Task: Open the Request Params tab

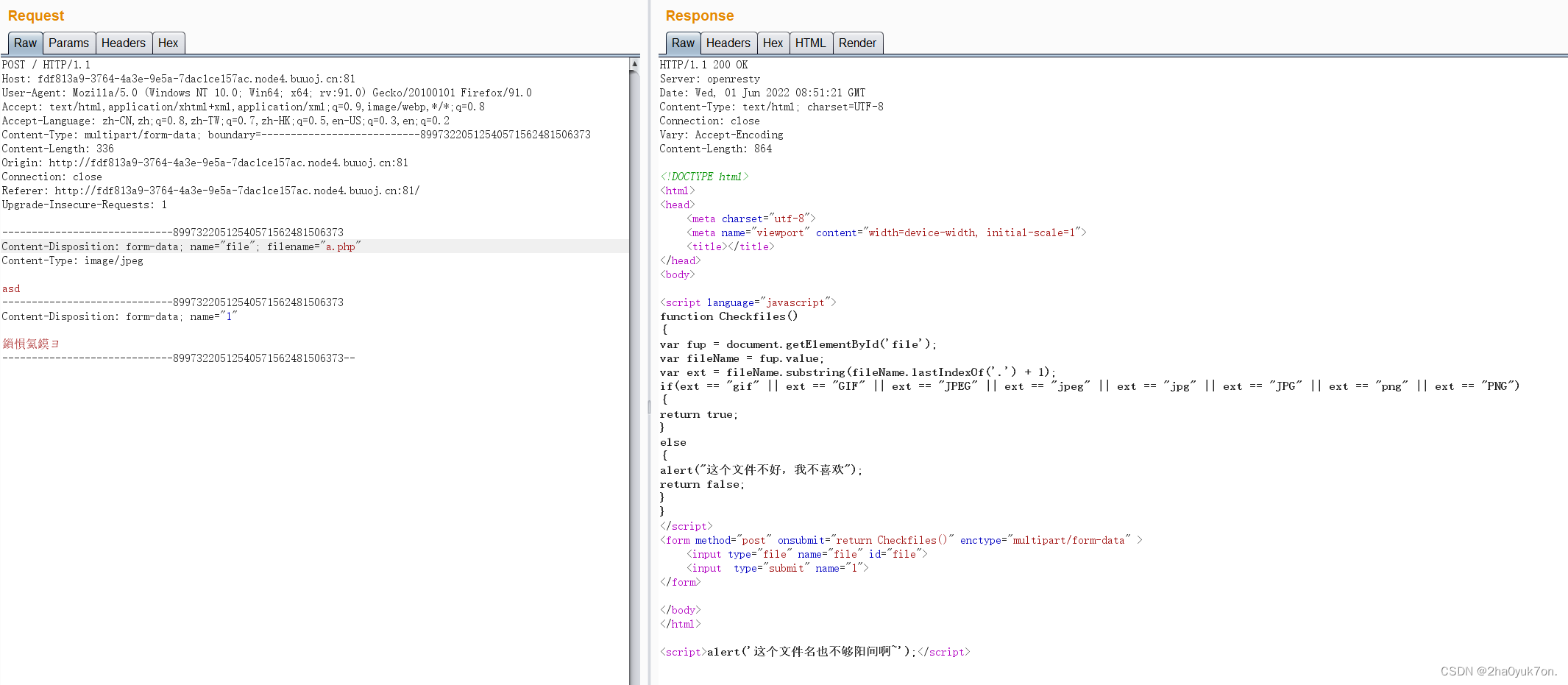Action: pos(69,43)
